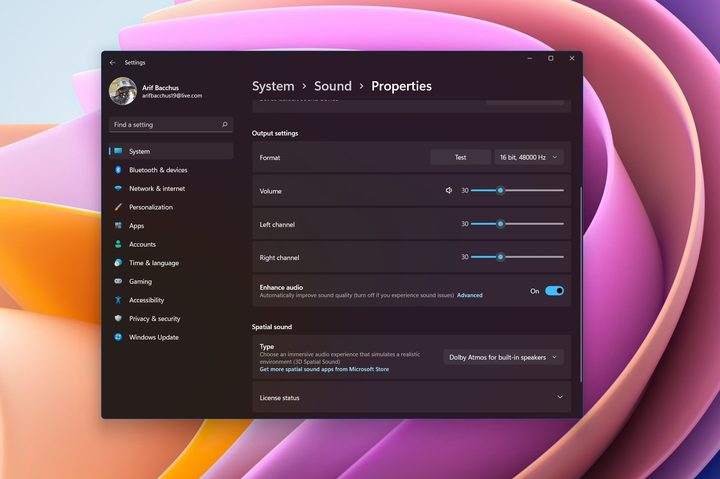
Task: Click the Gaming controller icon
Action: pos(118,281)
